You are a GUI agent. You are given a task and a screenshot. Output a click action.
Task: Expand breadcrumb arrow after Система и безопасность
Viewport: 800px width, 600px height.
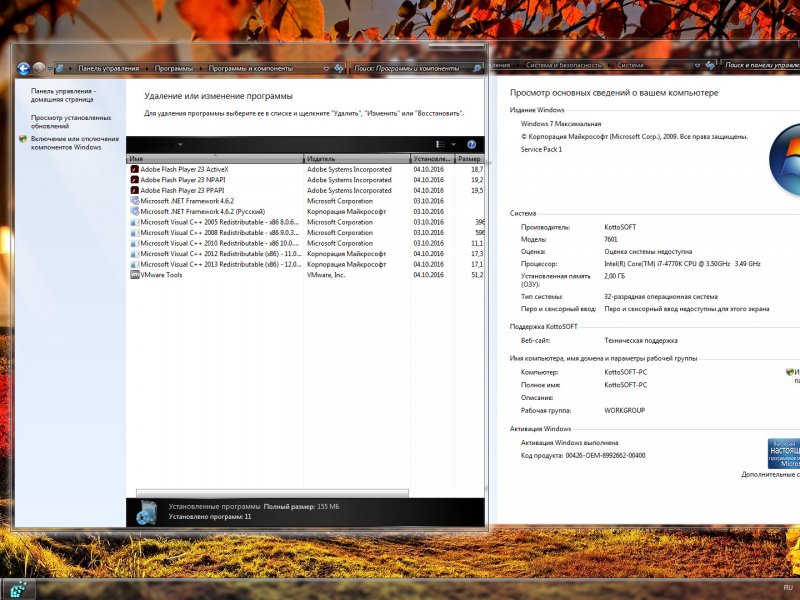pyautogui.click(x=609, y=65)
